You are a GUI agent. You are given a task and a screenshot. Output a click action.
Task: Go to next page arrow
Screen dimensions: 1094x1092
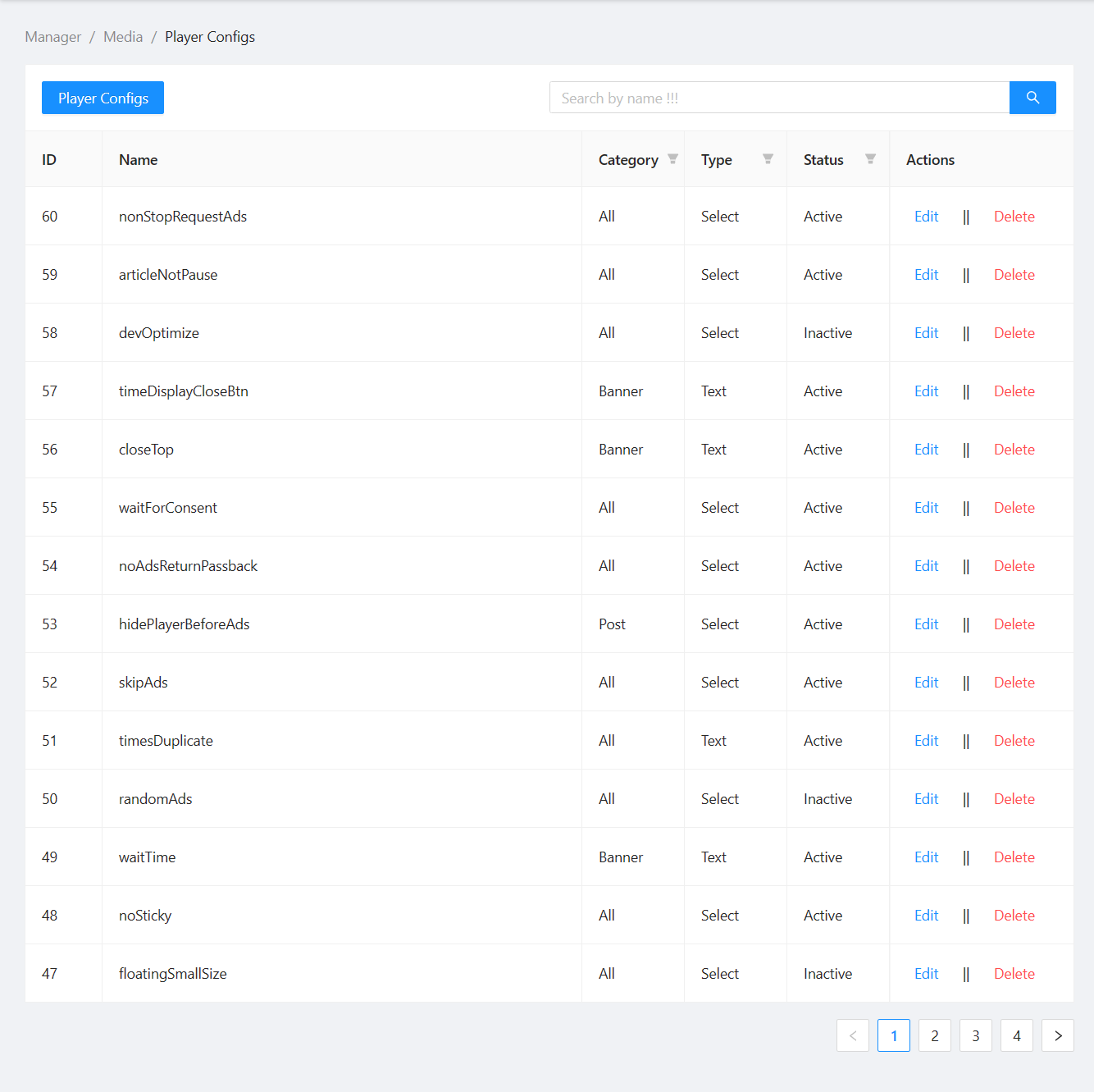point(1058,1035)
